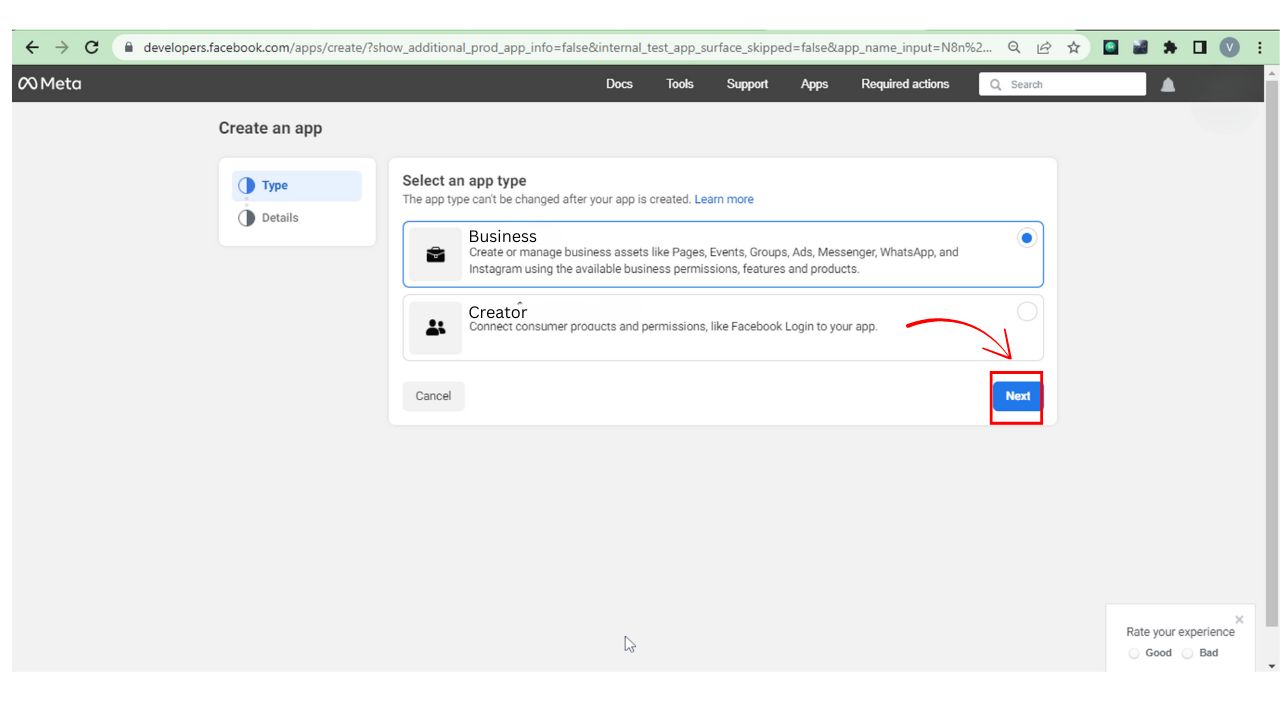Rate your experience as Good
Screen dimensions: 1280x720
coord(1134,653)
